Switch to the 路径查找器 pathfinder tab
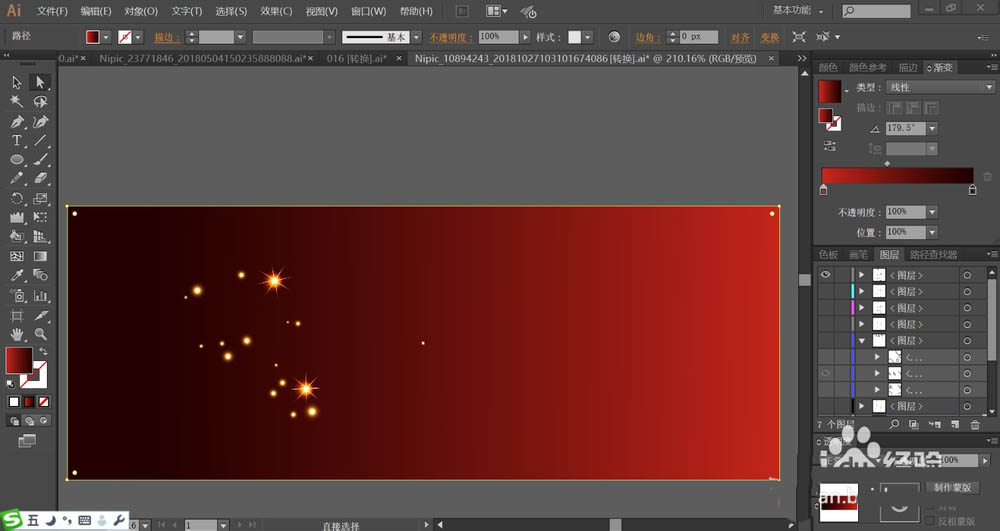The width and height of the screenshot is (1000, 531). coord(933,254)
